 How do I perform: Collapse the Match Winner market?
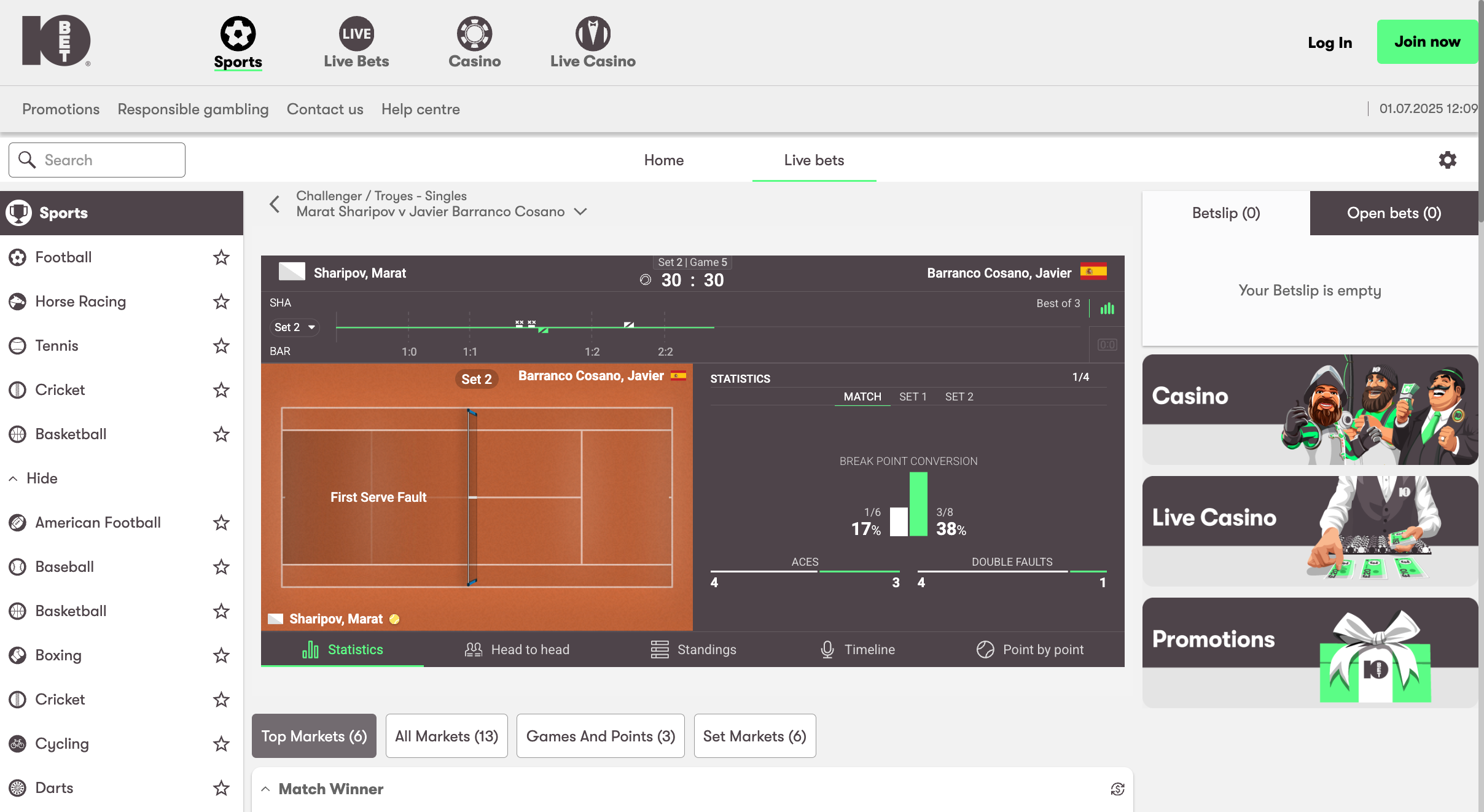coord(265,789)
